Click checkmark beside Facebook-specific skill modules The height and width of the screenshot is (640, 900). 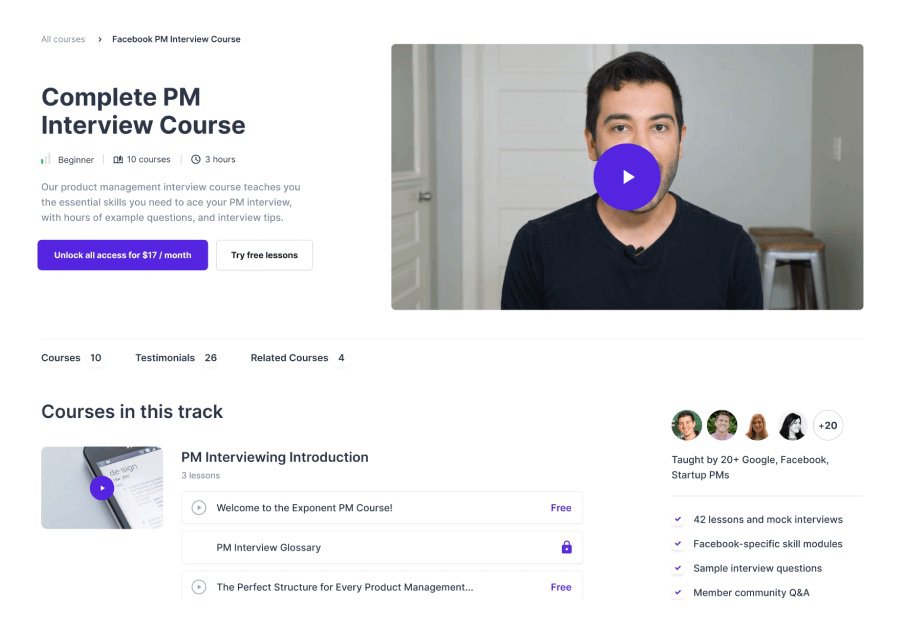(x=678, y=544)
